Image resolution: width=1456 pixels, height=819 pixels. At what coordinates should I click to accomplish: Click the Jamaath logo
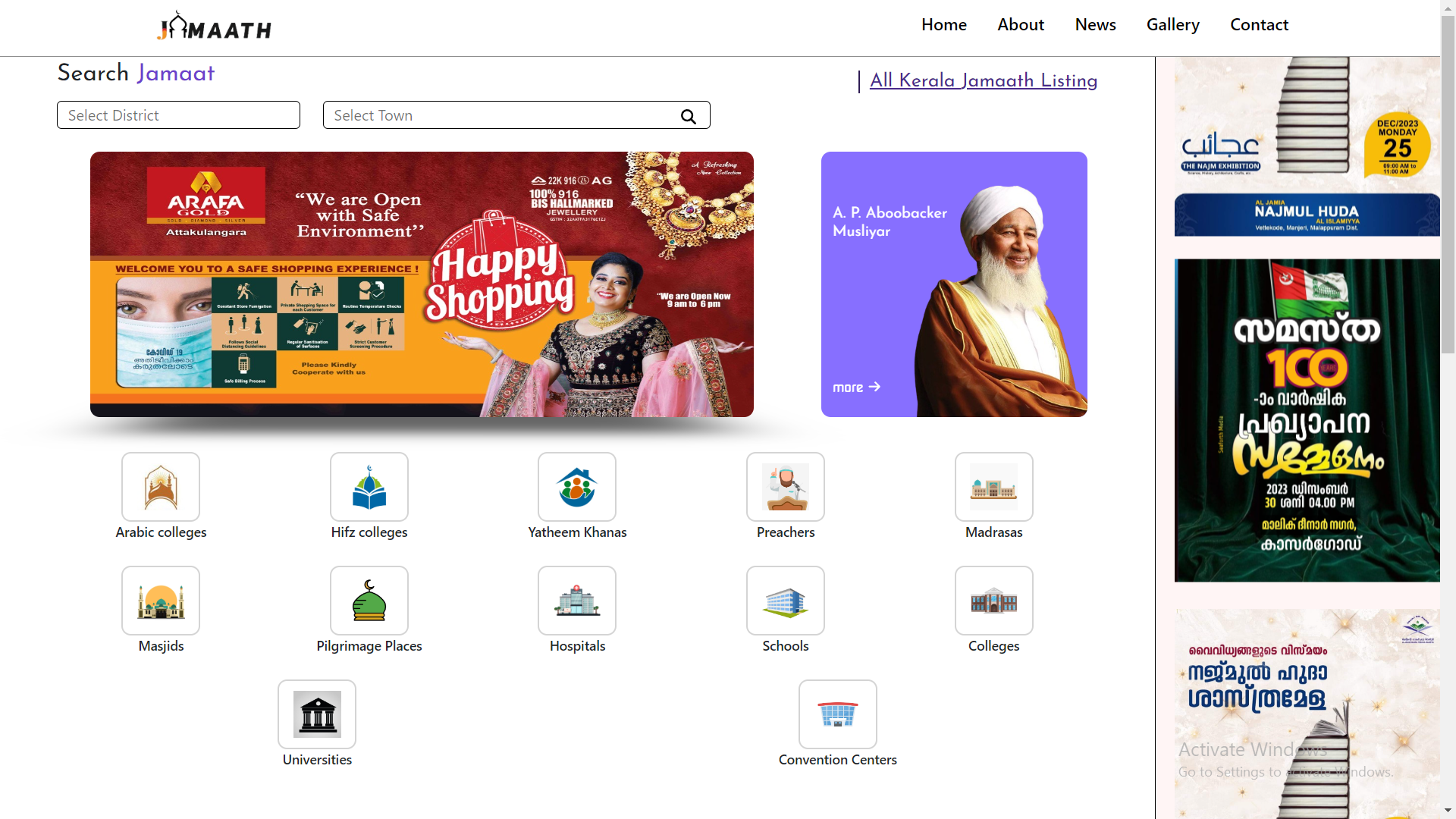pos(215,27)
